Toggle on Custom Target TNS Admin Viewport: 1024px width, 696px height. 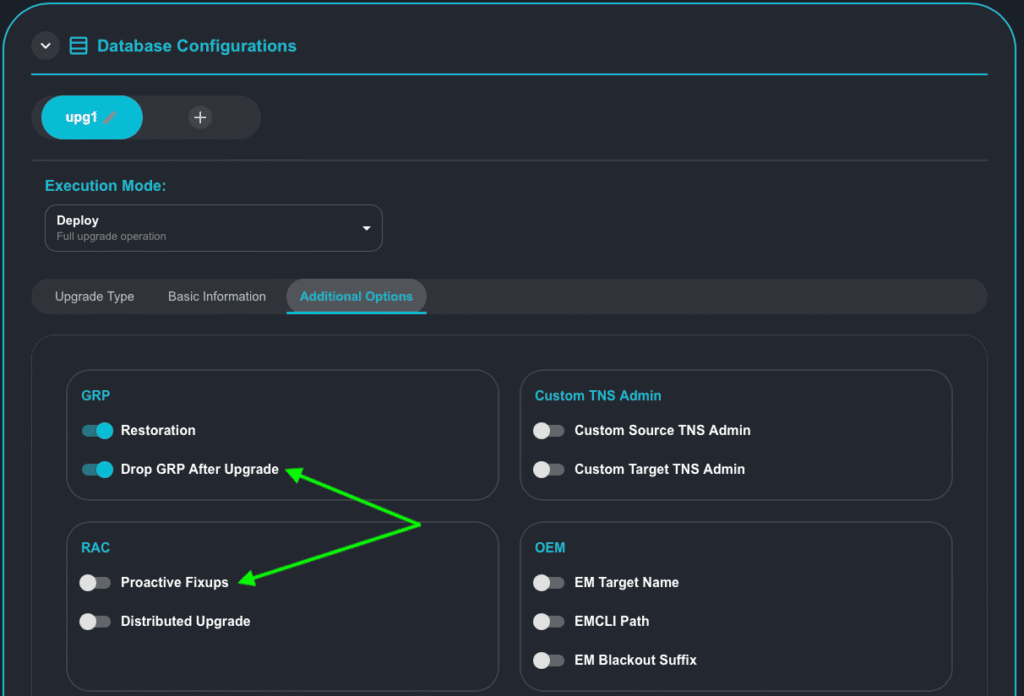click(x=548, y=470)
